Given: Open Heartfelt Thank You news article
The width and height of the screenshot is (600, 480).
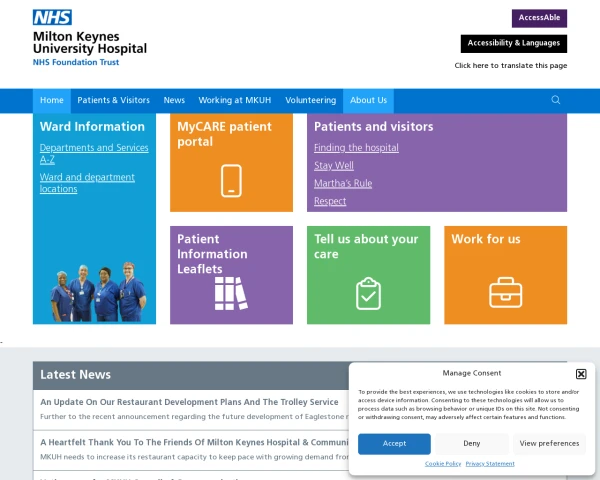Looking at the screenshot, I should pyautogui.click(x=194, y=442).
